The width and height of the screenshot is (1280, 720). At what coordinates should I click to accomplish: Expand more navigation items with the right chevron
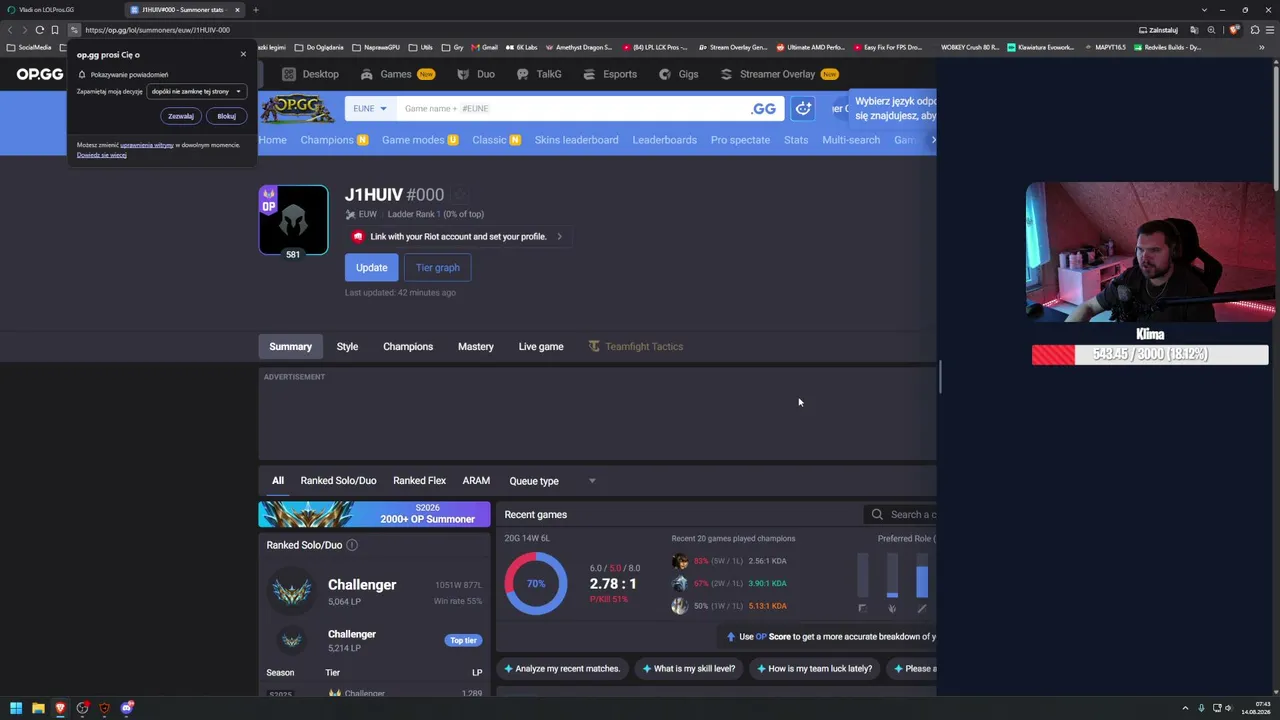933,140
